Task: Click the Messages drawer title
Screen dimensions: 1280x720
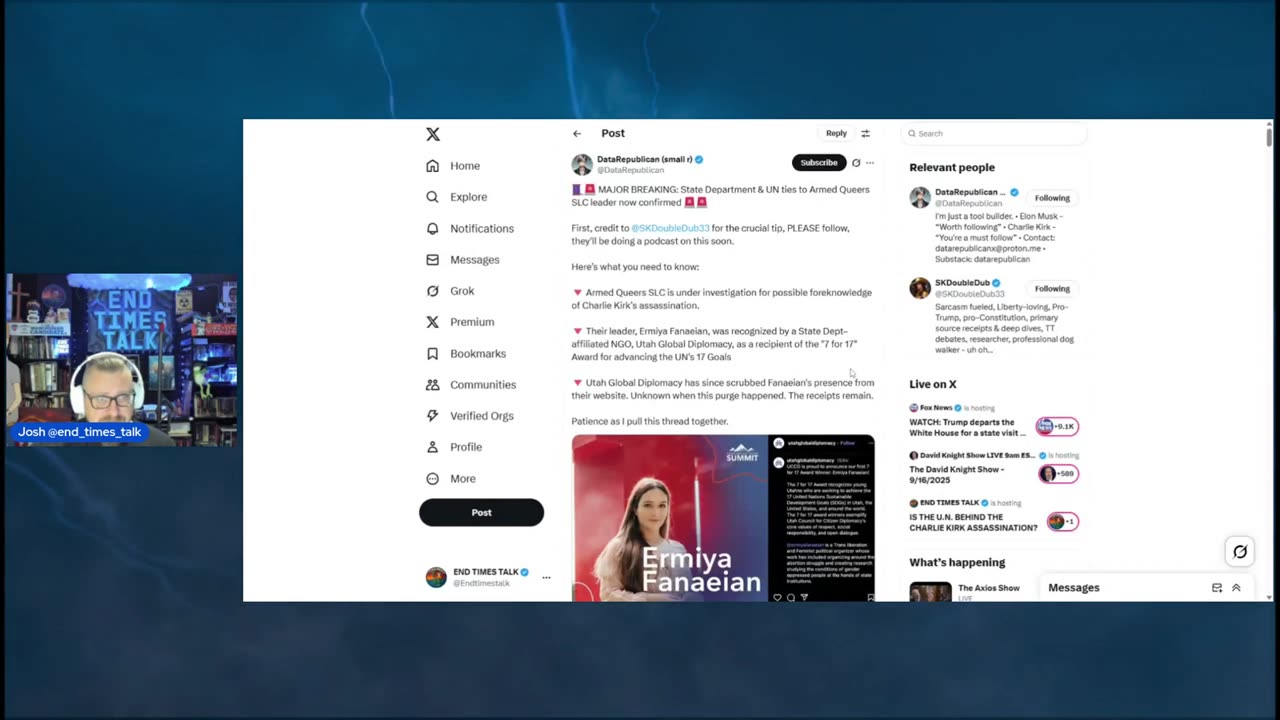Action: (1074, 588)
